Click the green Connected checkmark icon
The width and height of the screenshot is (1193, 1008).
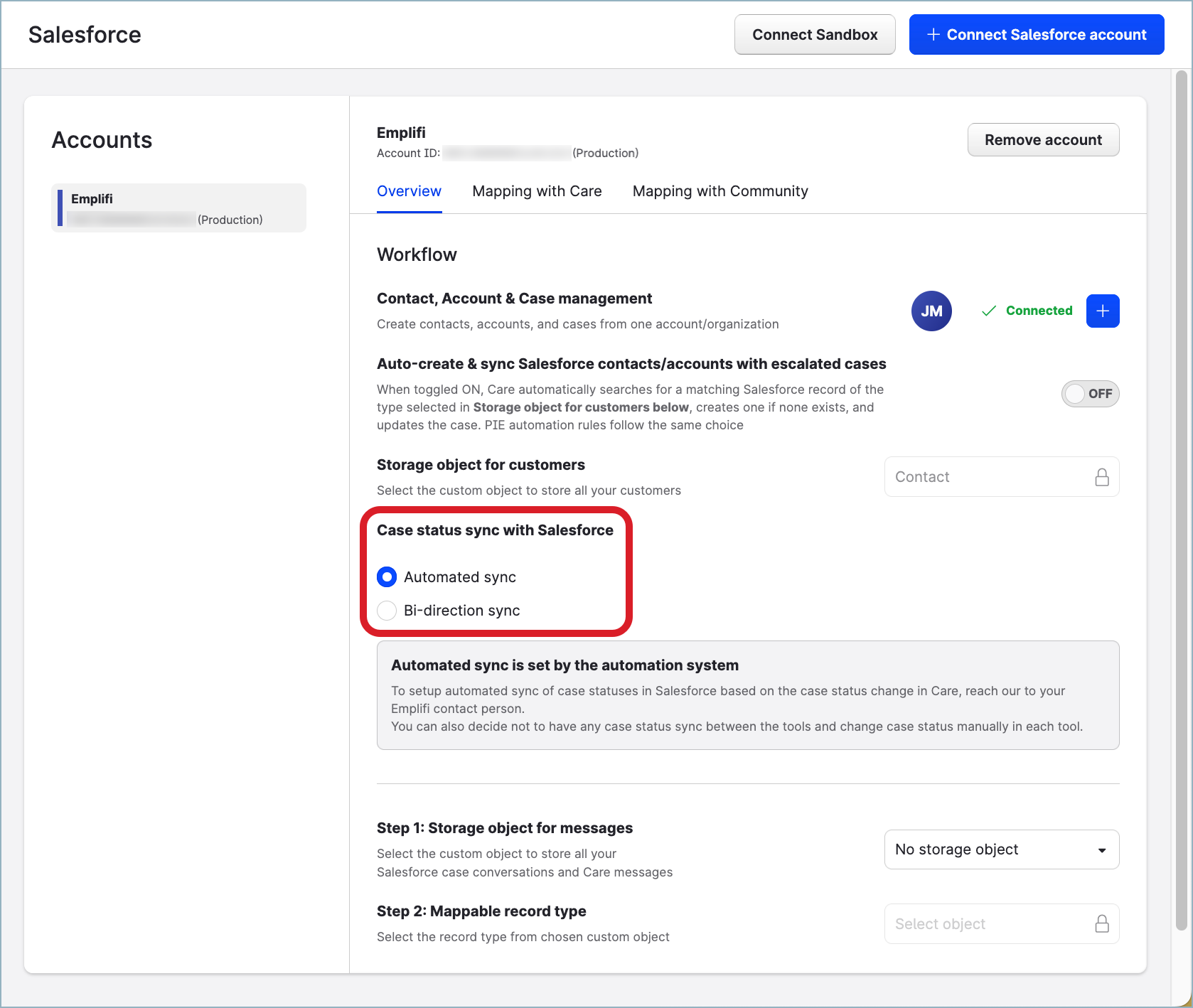point(988,311)
